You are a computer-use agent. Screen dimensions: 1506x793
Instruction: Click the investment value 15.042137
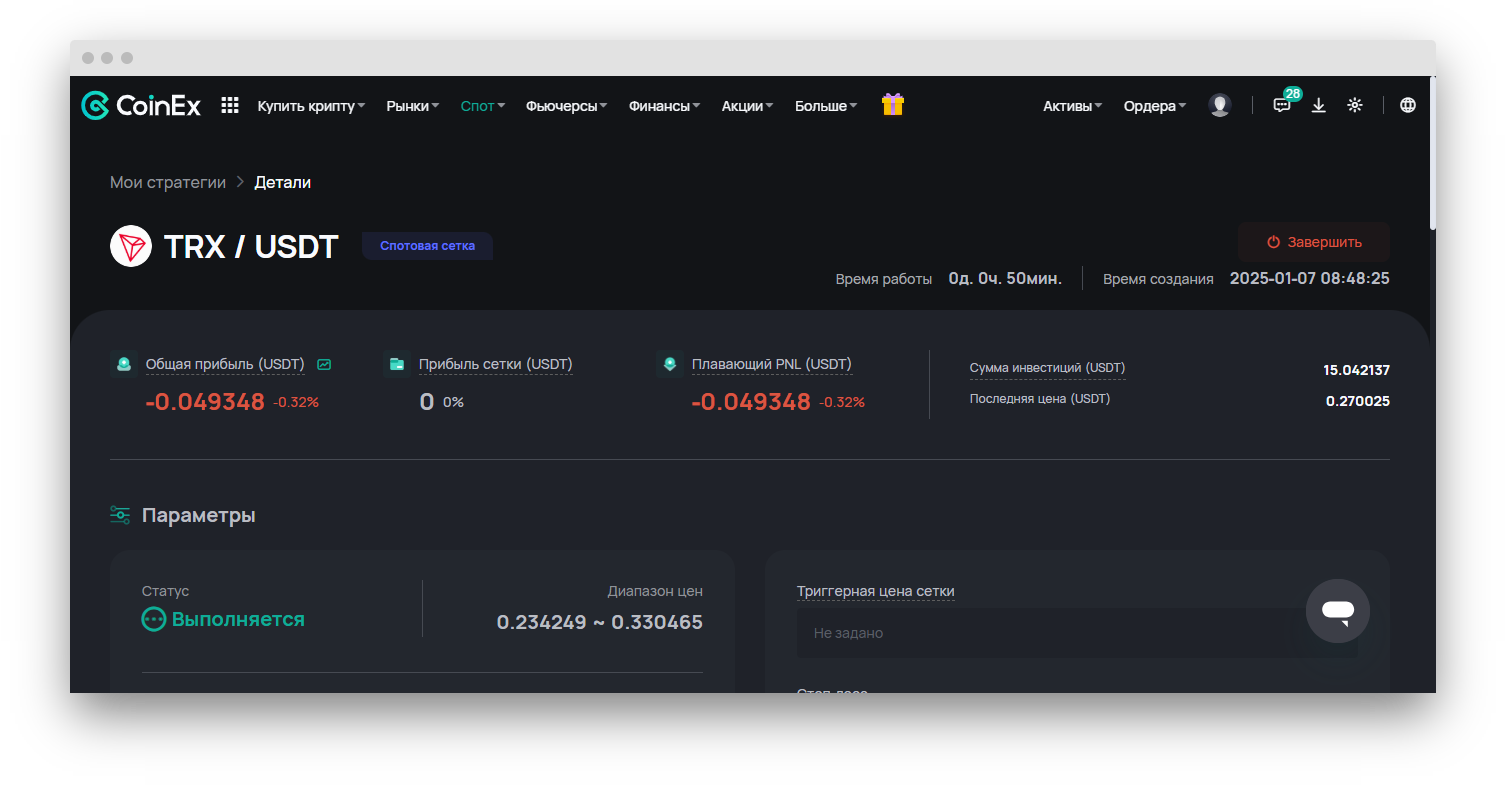click(1357, 370)
